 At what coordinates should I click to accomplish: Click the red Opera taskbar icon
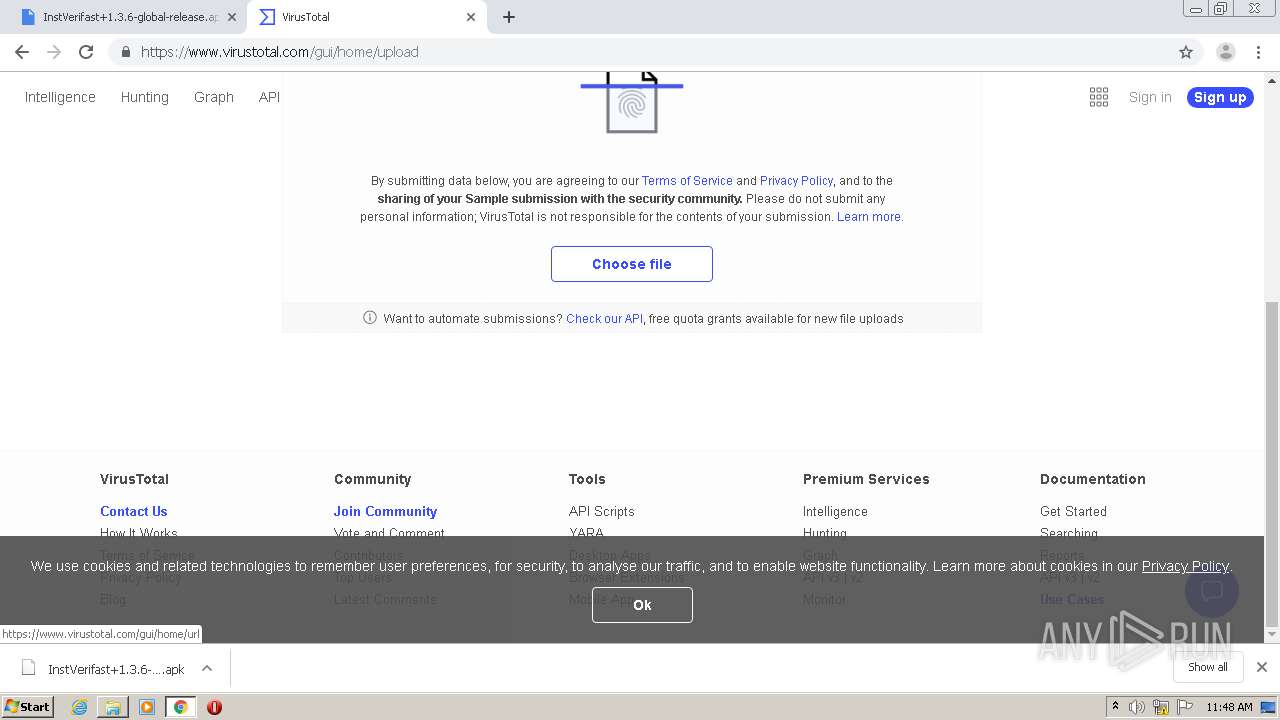214,707
